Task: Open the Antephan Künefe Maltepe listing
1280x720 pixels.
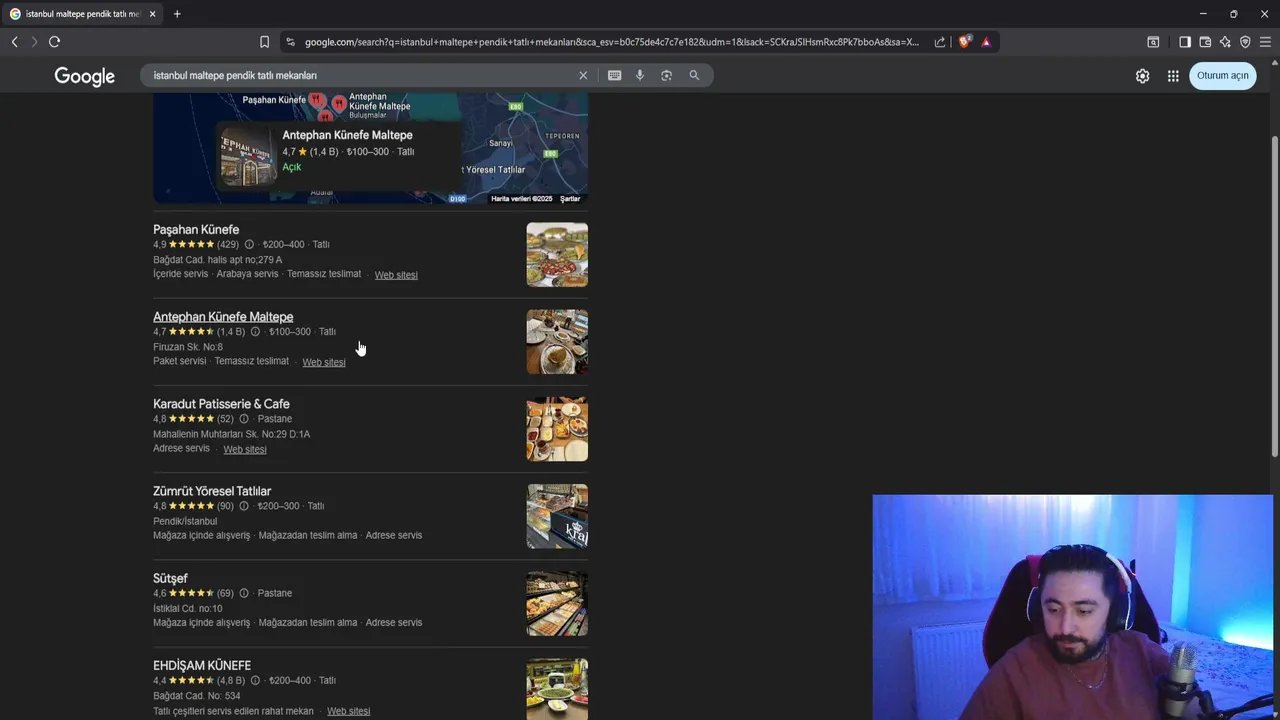Action: pos(223,317)
